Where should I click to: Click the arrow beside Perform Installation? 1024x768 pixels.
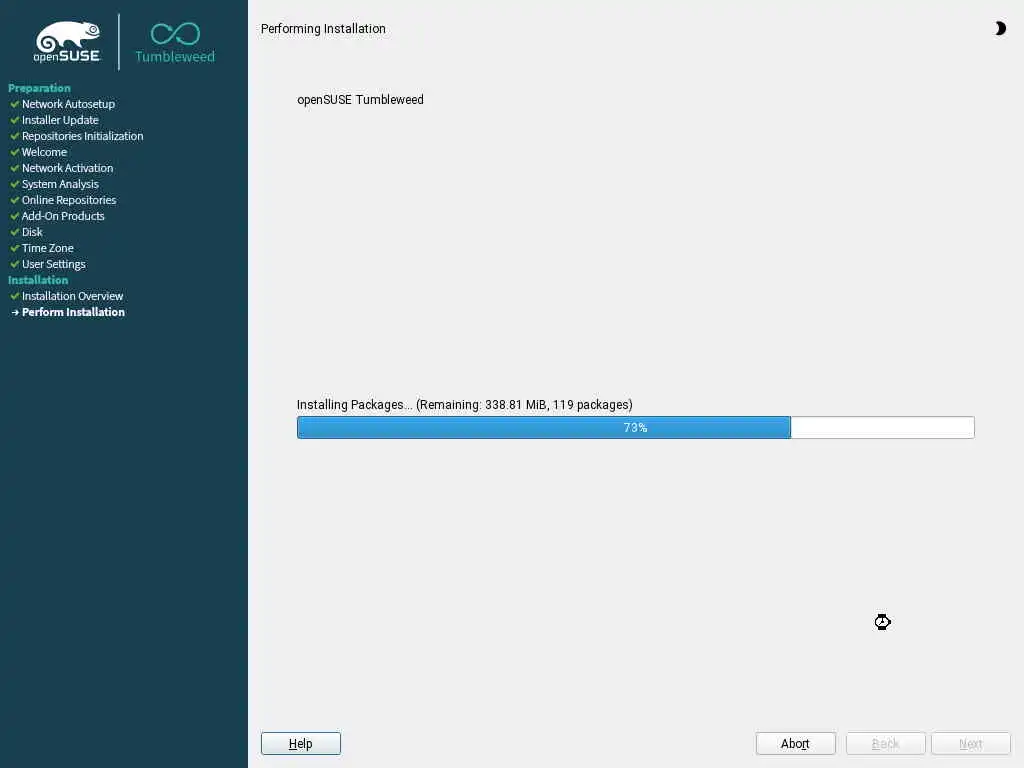point(15,312)
